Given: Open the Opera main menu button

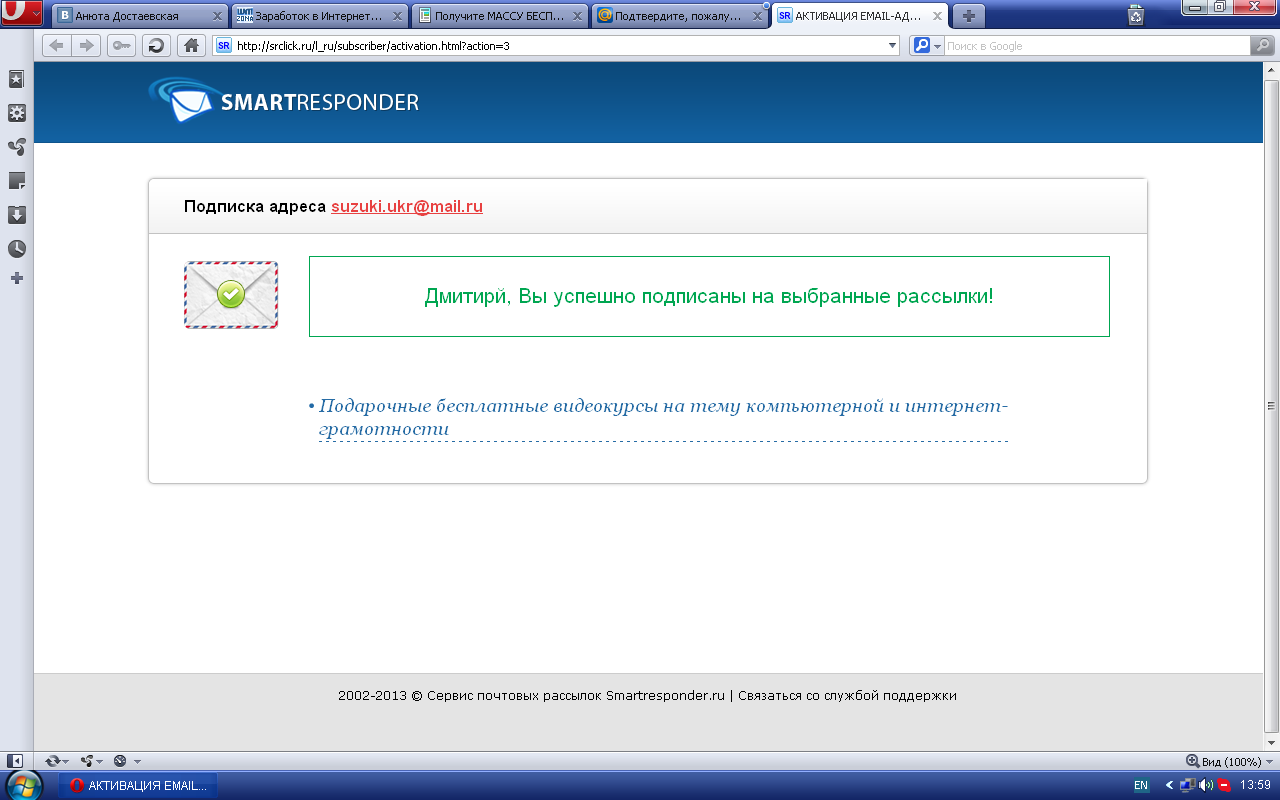Looking at the screenshot, I should point(21,13).
